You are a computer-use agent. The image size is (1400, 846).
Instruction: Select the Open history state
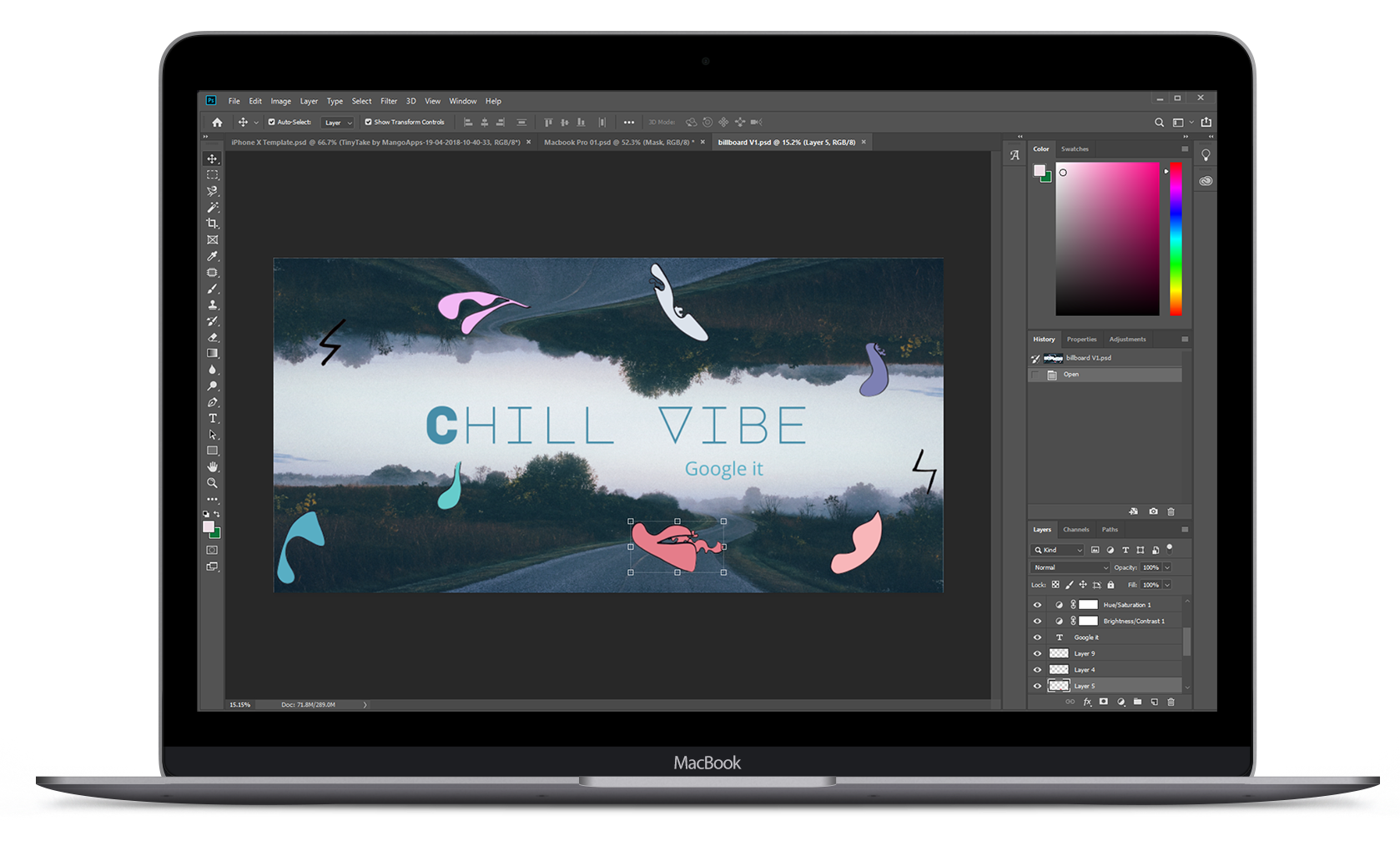[1071, 375]
